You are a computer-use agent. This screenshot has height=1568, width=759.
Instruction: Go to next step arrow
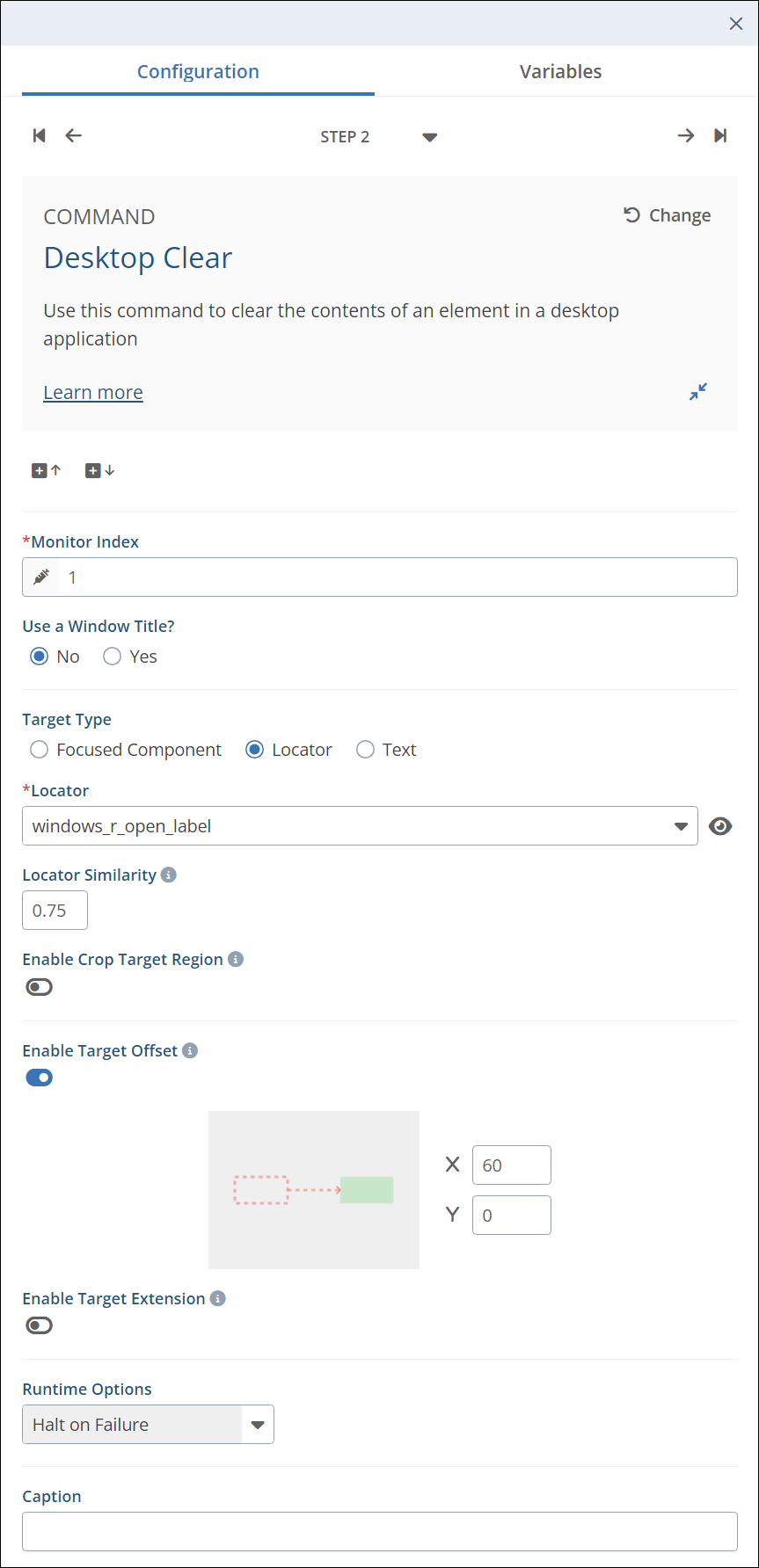(x=686, y=135)
